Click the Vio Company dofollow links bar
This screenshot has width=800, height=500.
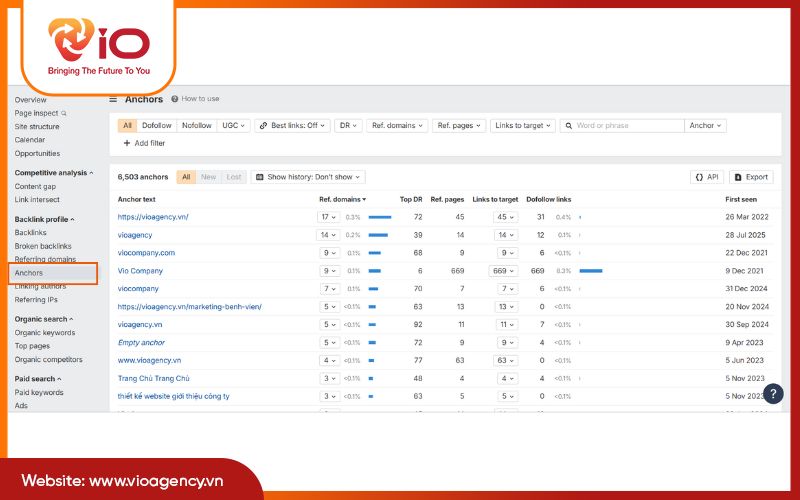click(591, 271)
